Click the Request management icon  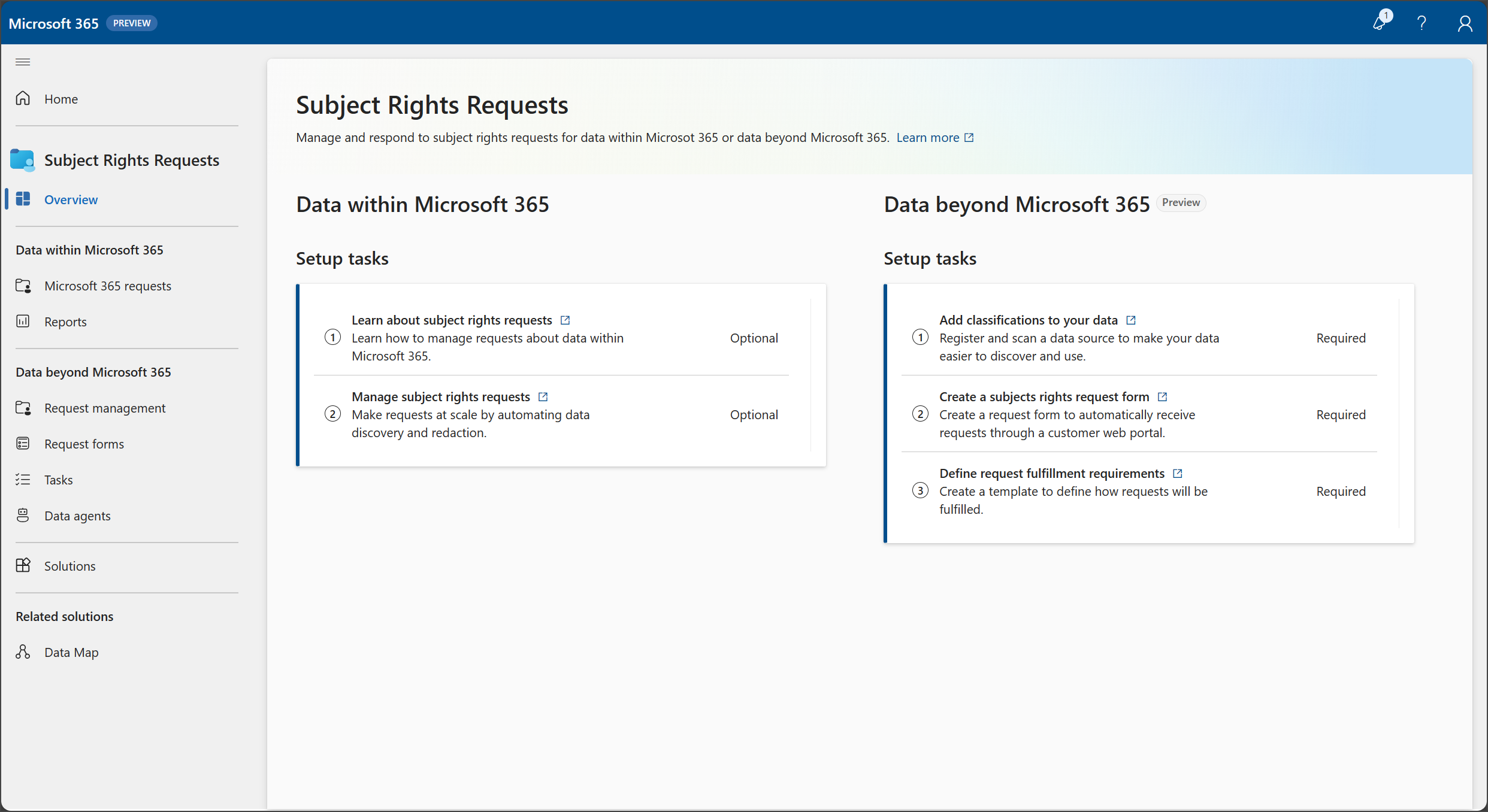pyautogui.click(x=24, y=407)
